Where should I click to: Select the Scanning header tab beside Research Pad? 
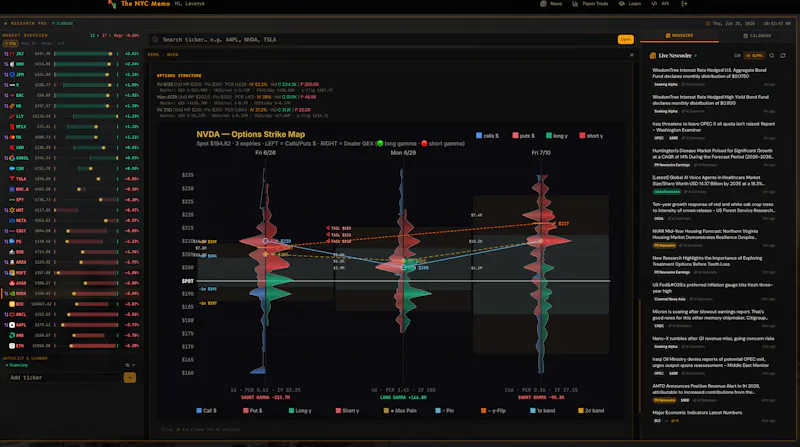click(x=63, y=23)
